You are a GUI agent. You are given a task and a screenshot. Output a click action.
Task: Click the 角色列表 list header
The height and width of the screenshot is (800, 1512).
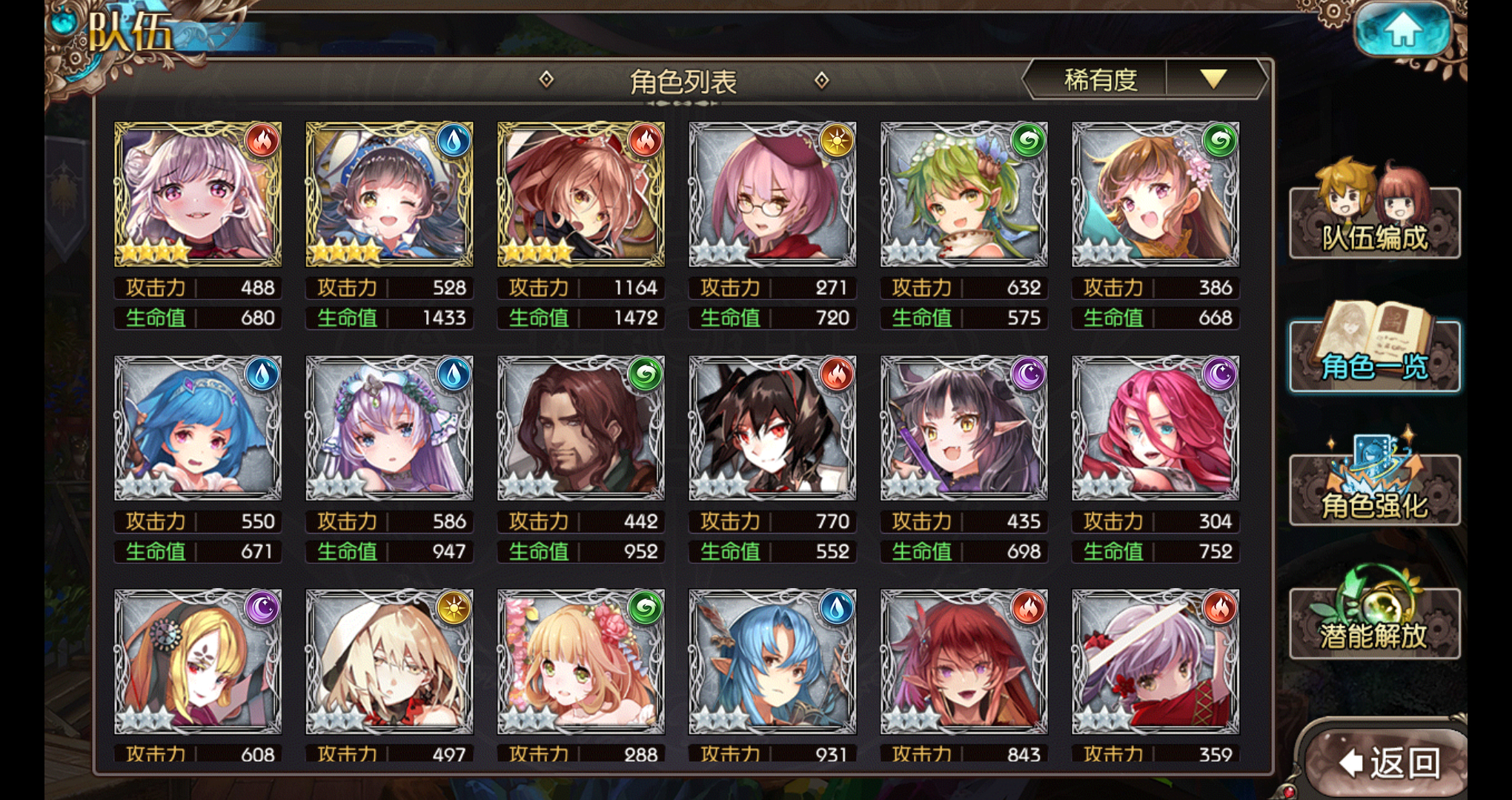(683, 81)
